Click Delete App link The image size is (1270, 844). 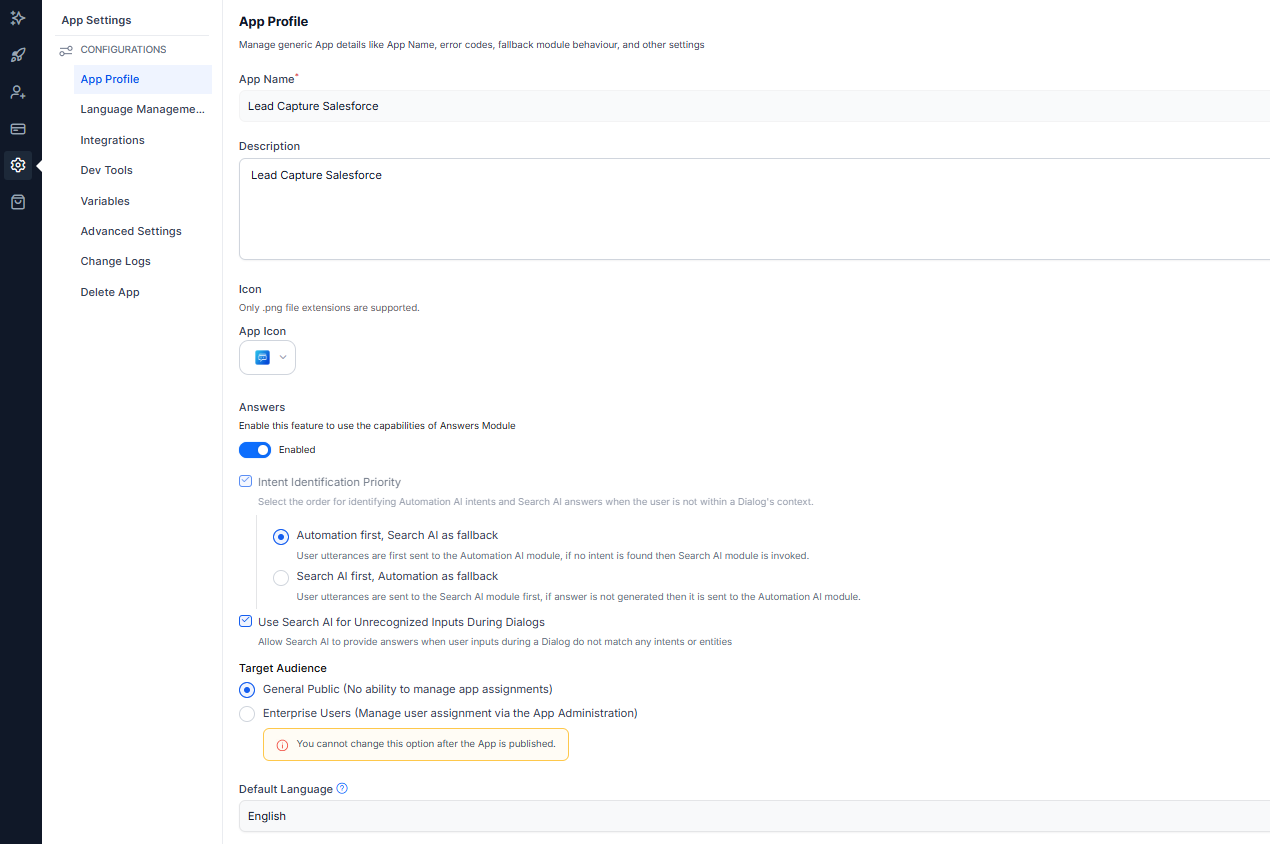click(x=110, y=292)
